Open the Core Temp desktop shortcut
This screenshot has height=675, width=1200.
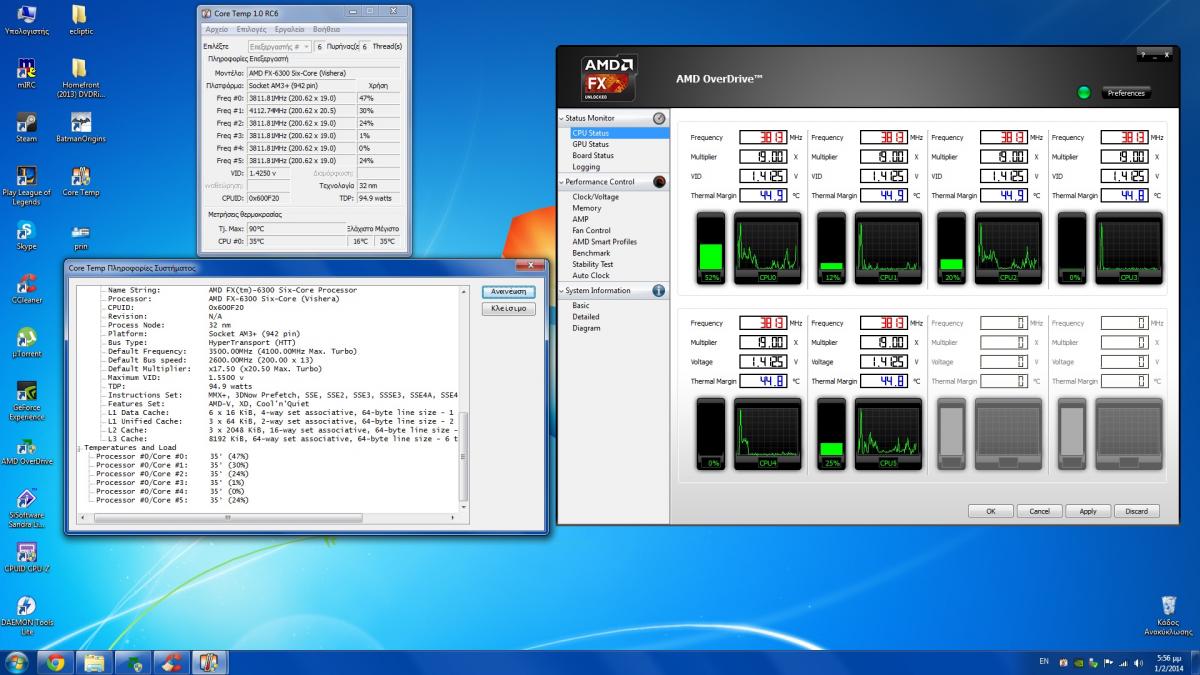(x=81, y=180)
